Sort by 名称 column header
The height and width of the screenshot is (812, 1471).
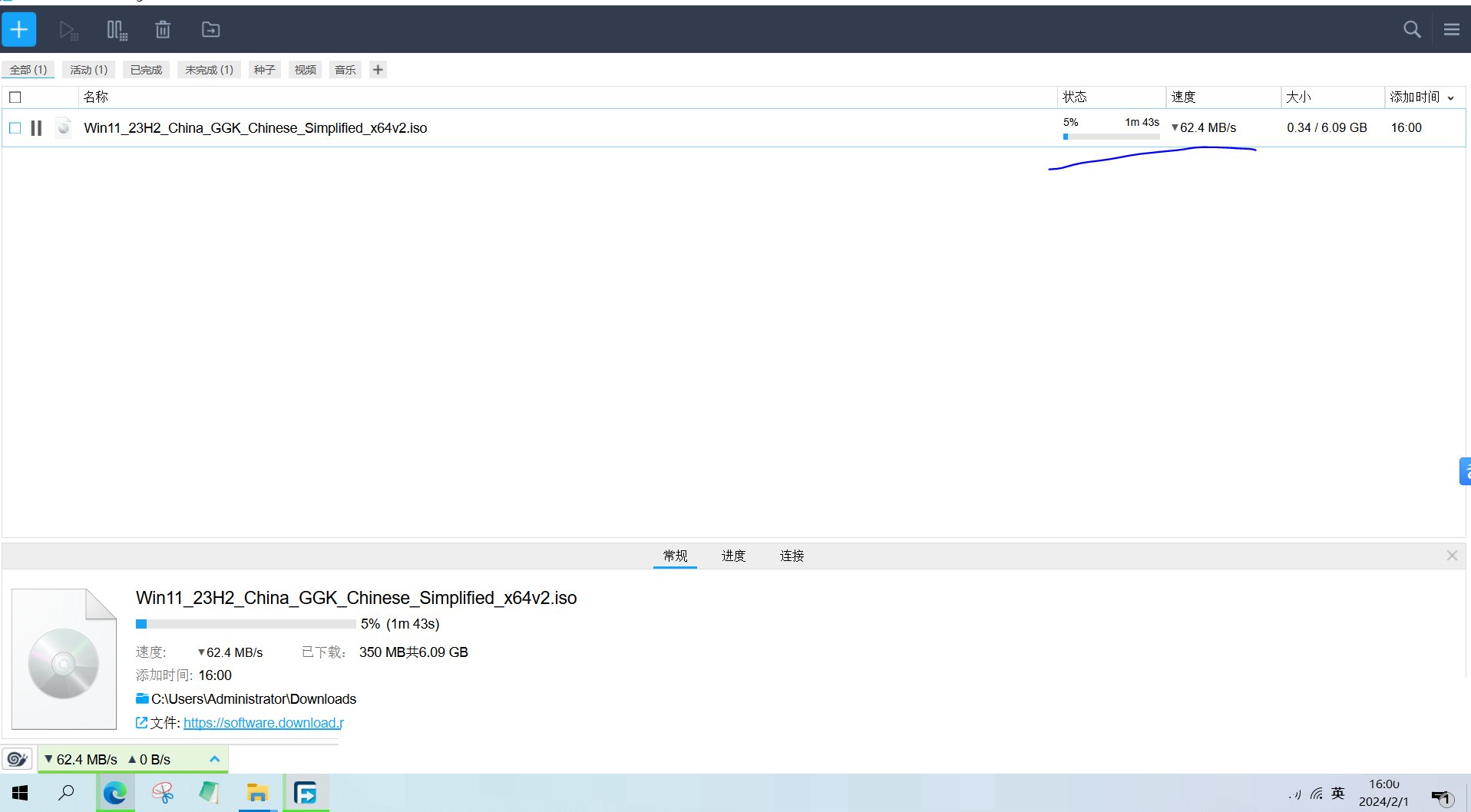[567, 97]
